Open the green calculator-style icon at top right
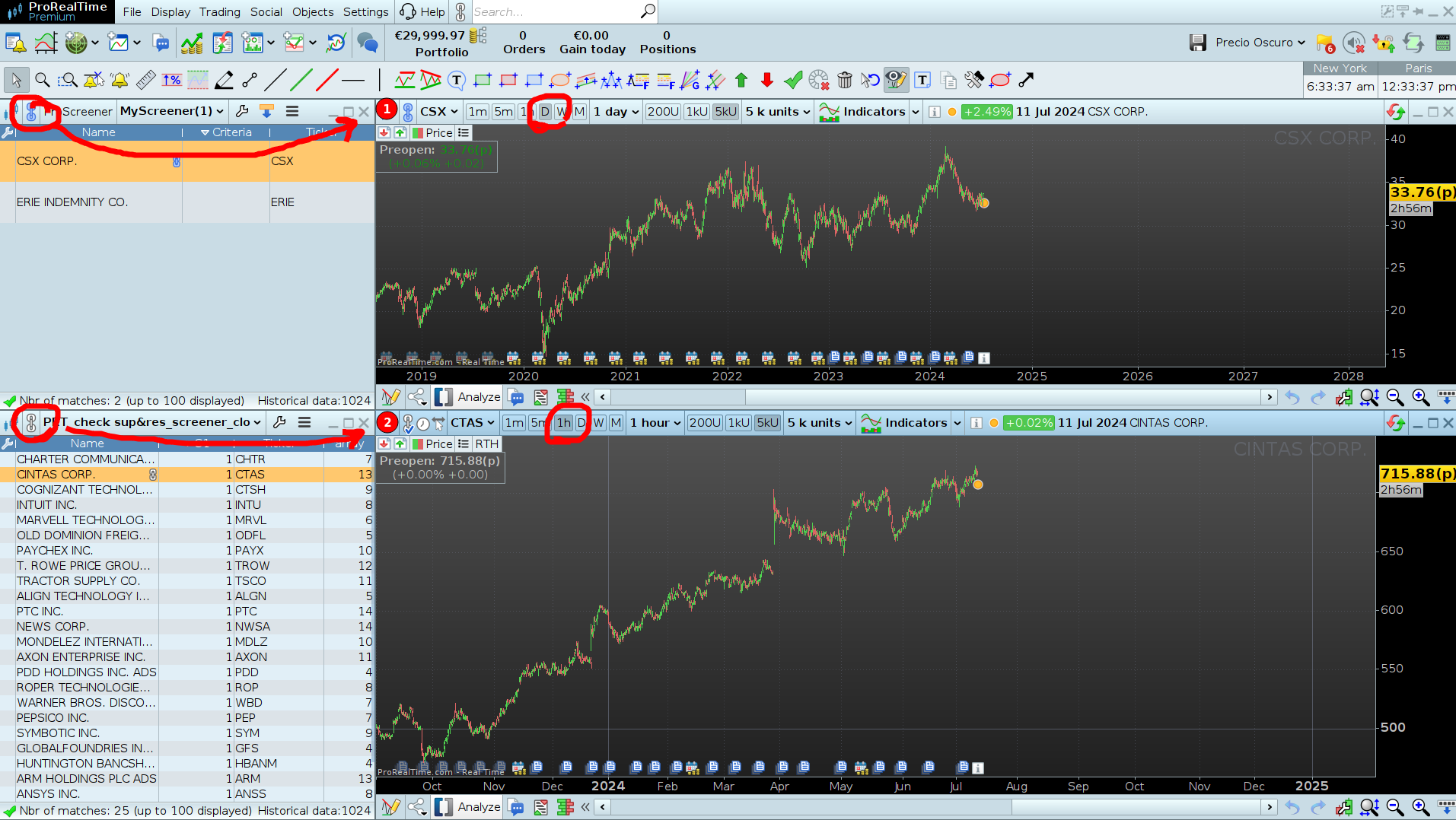The image size is (1456, 820). coord(1442,43)
